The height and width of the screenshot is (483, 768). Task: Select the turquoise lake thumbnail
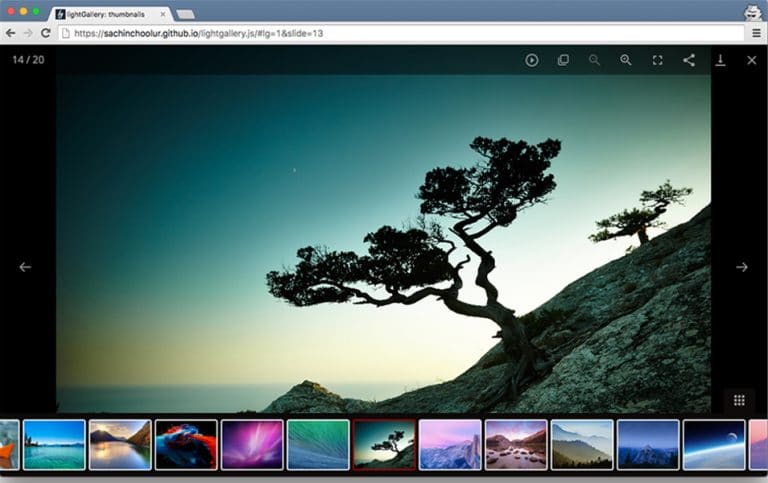click(54, 445)
